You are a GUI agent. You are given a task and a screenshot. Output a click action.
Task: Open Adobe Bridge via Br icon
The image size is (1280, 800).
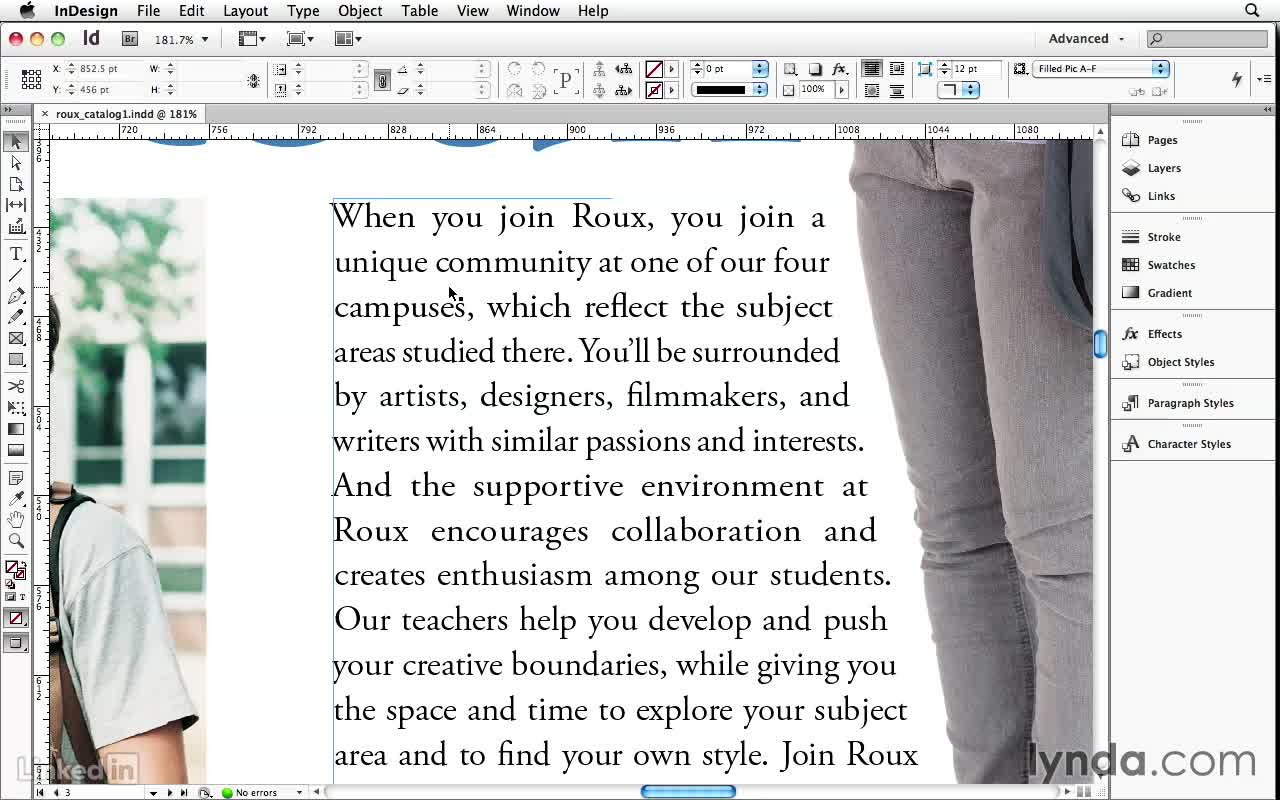130,39
